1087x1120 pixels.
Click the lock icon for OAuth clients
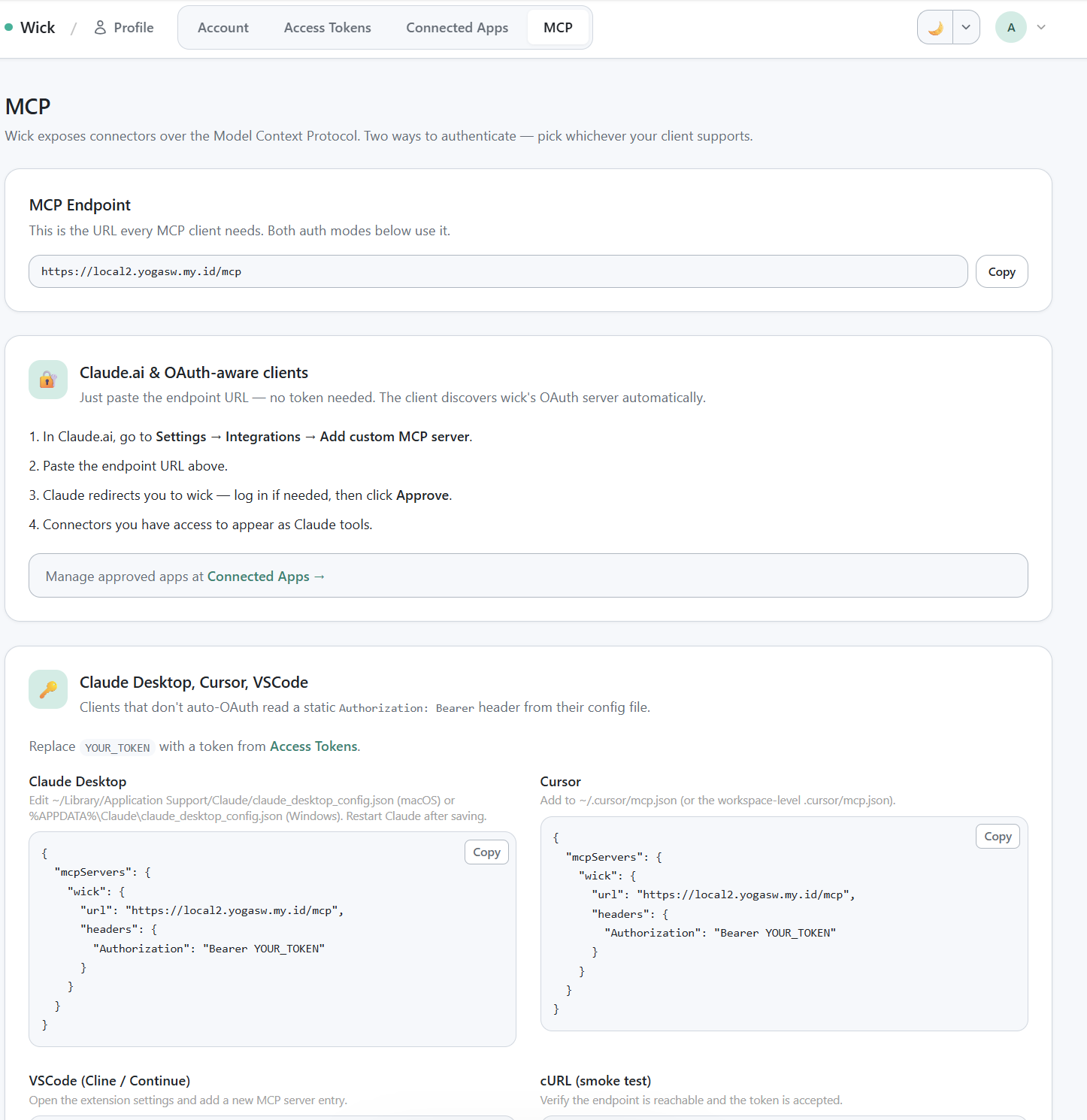pos(48,380)
